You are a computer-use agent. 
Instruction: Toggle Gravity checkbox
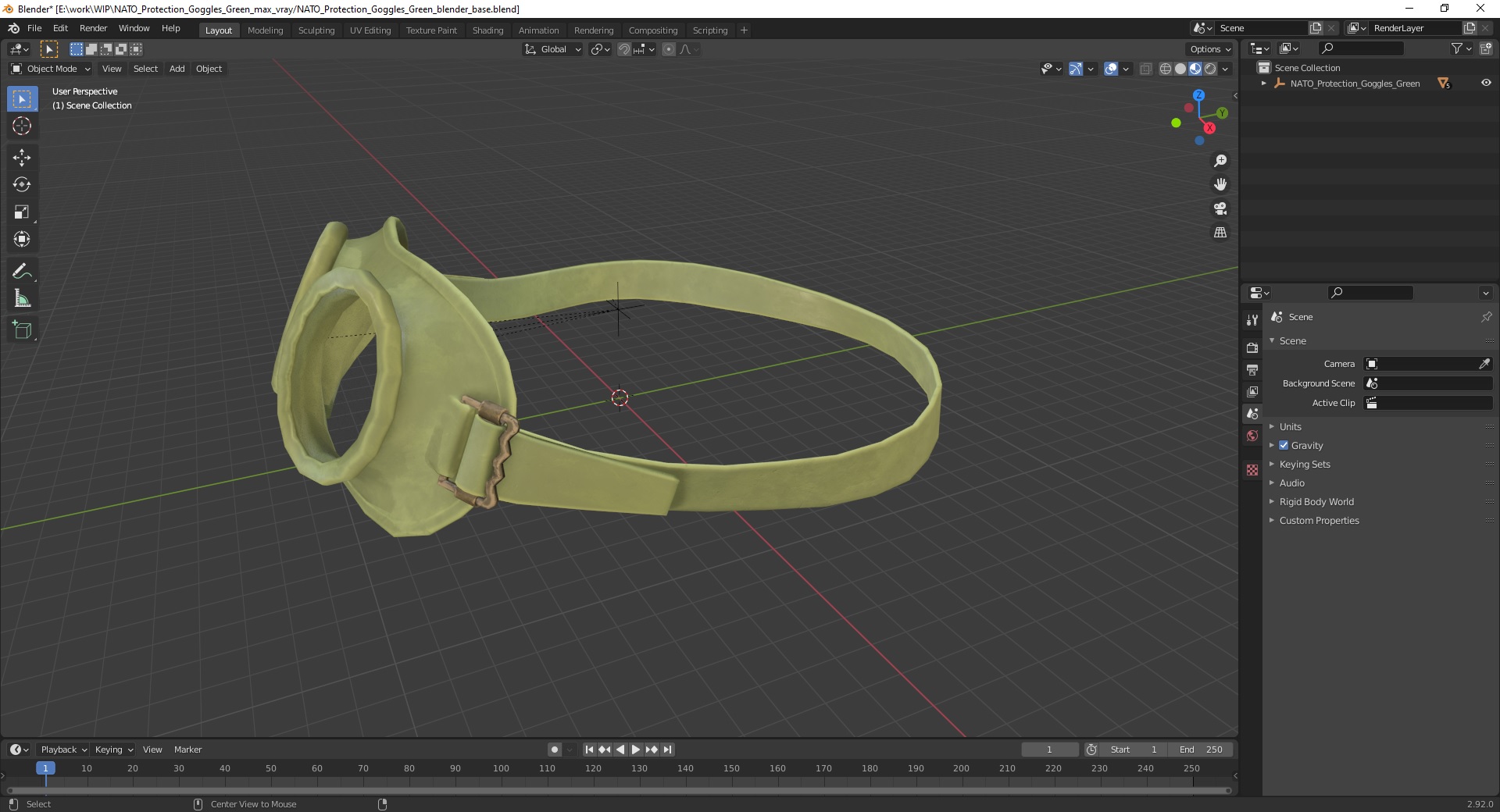point(1284,445)
